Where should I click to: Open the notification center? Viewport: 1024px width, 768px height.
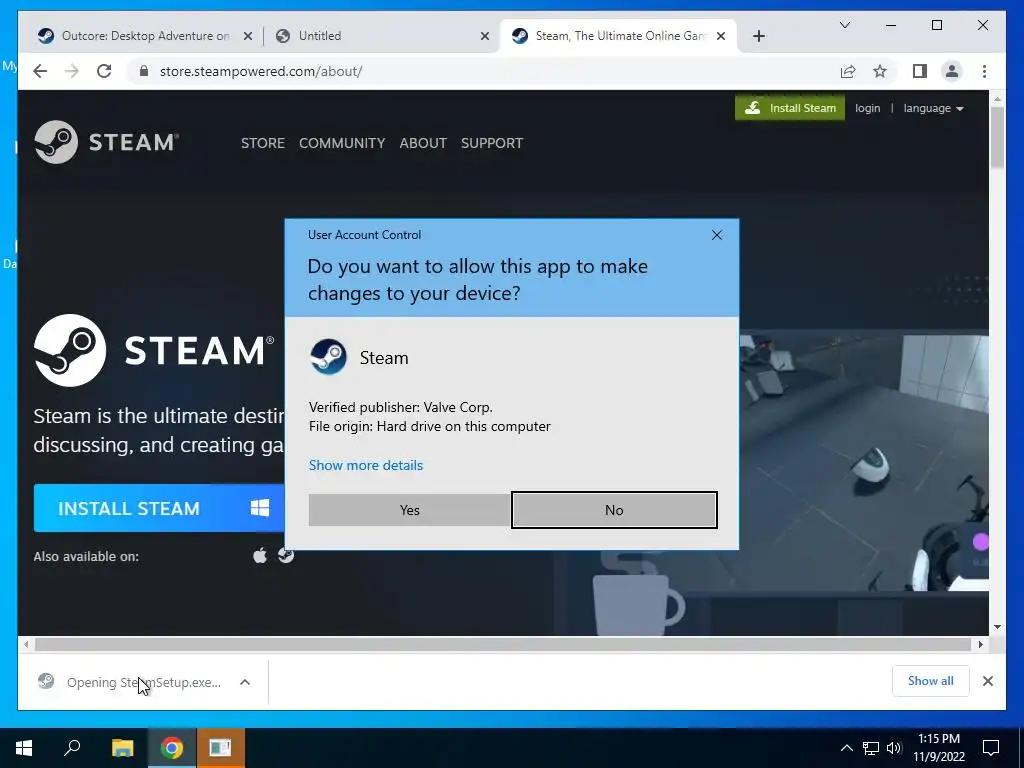click(991, 748)
